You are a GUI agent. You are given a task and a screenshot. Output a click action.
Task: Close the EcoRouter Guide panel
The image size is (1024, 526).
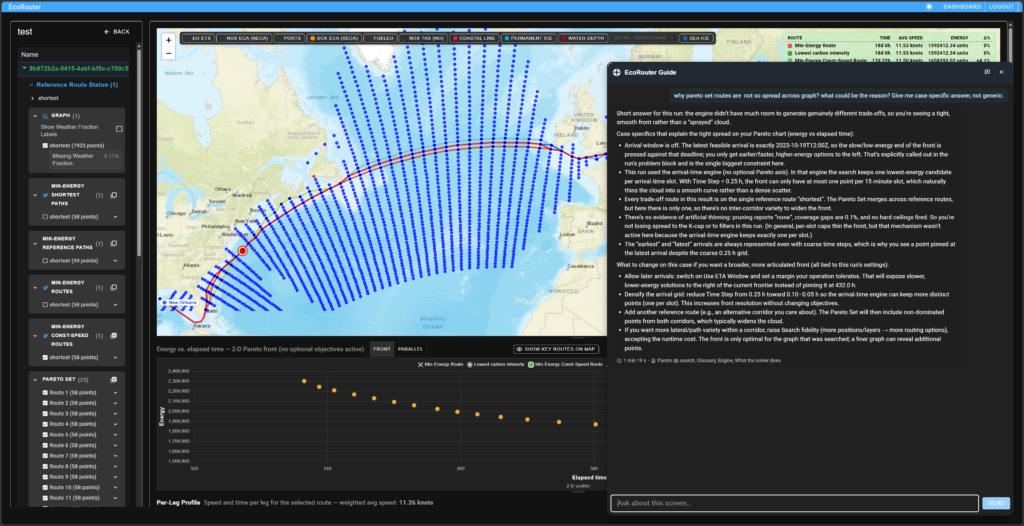tap(1001, 72)
